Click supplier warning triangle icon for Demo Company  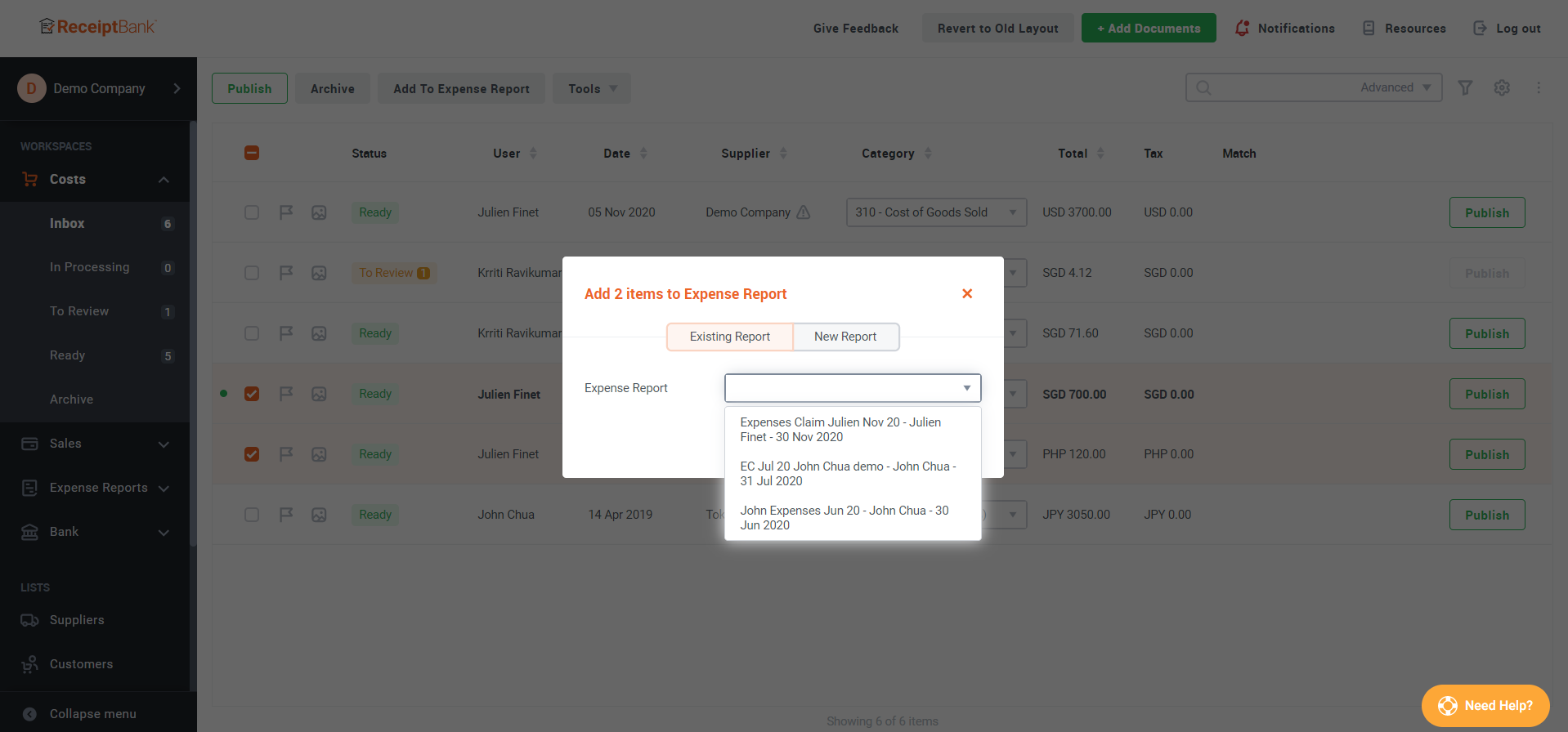tap(804, 212)
